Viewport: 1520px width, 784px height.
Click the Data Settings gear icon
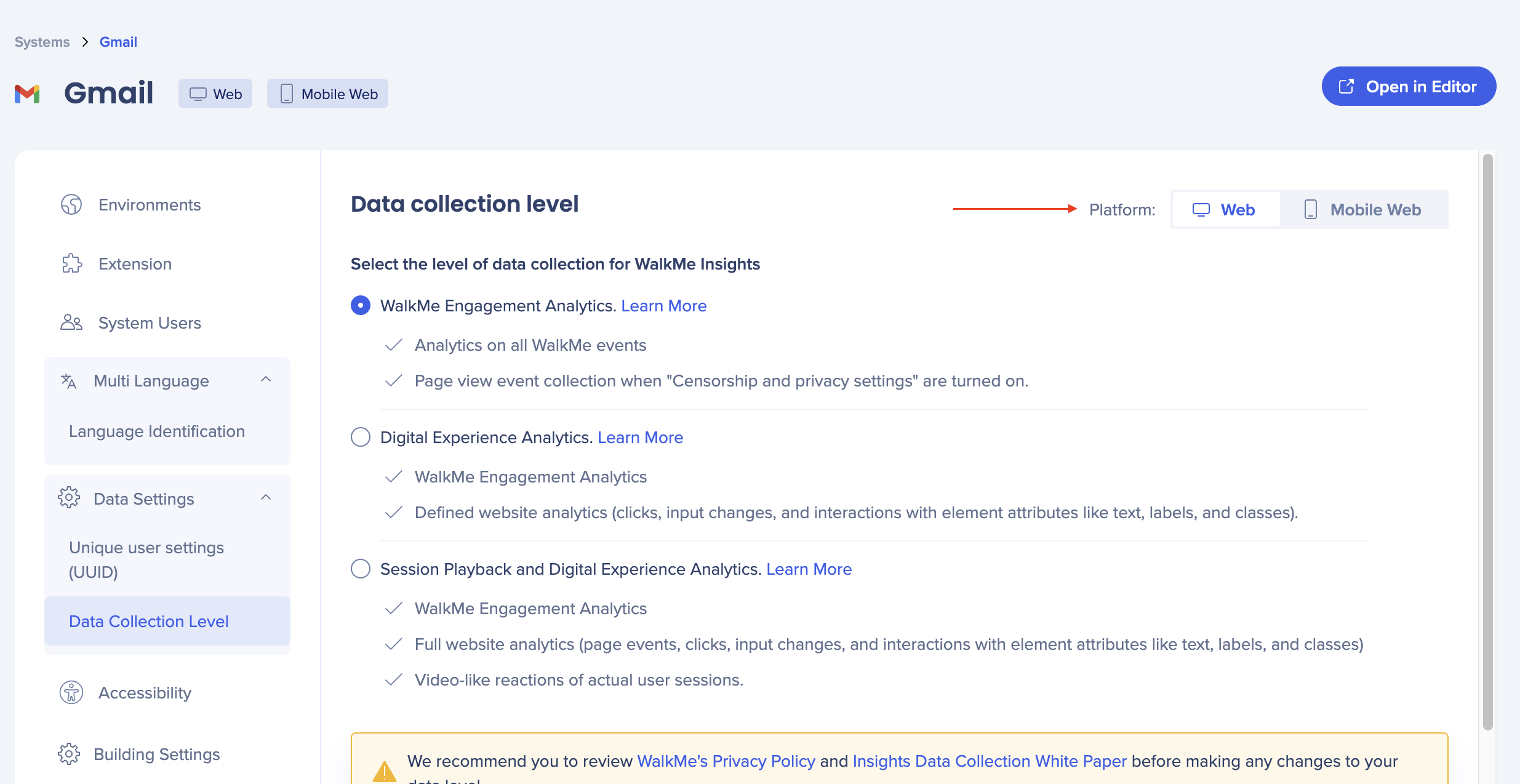[x=69, y=498]
